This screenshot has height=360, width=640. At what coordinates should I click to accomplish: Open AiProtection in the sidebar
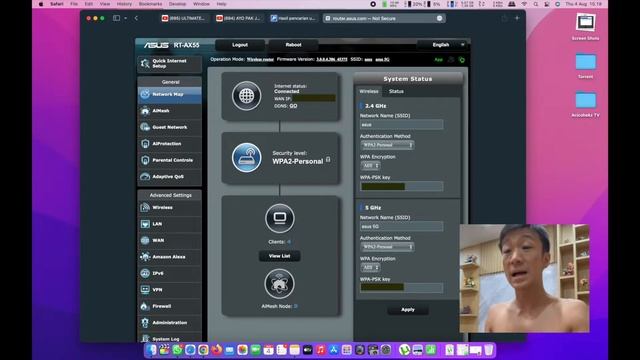[x=169, y=144]
